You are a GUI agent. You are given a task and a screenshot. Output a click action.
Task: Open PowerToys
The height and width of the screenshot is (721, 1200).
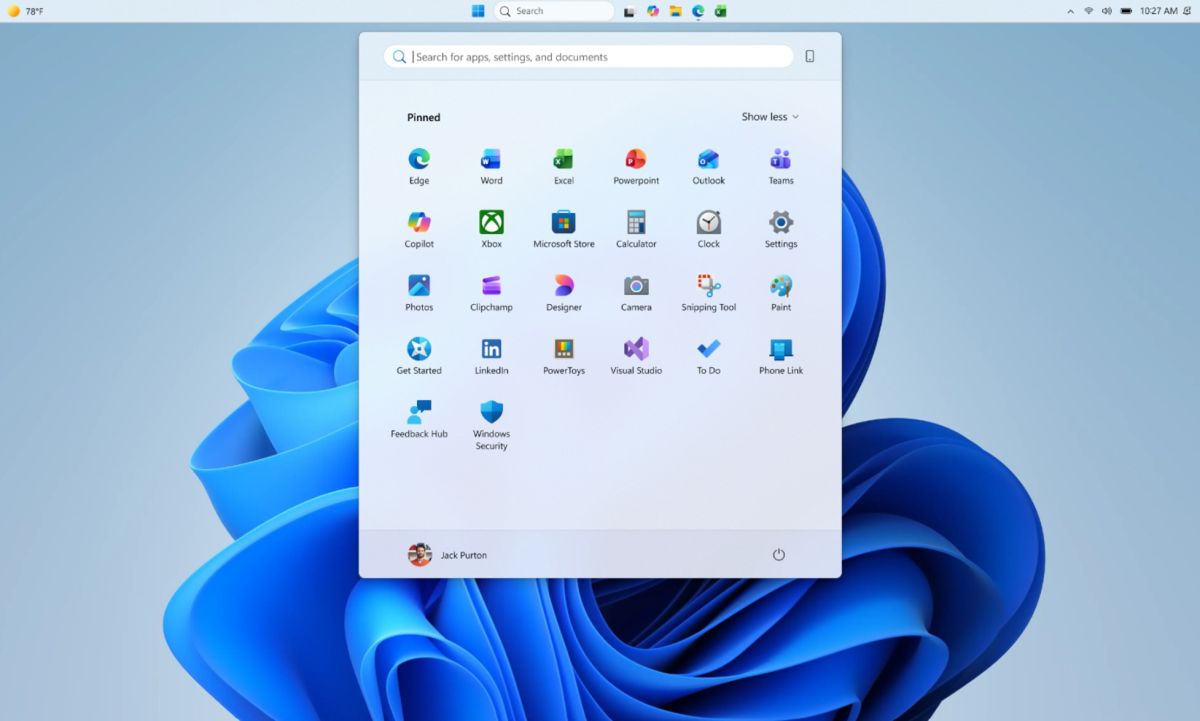click(564, 356)
